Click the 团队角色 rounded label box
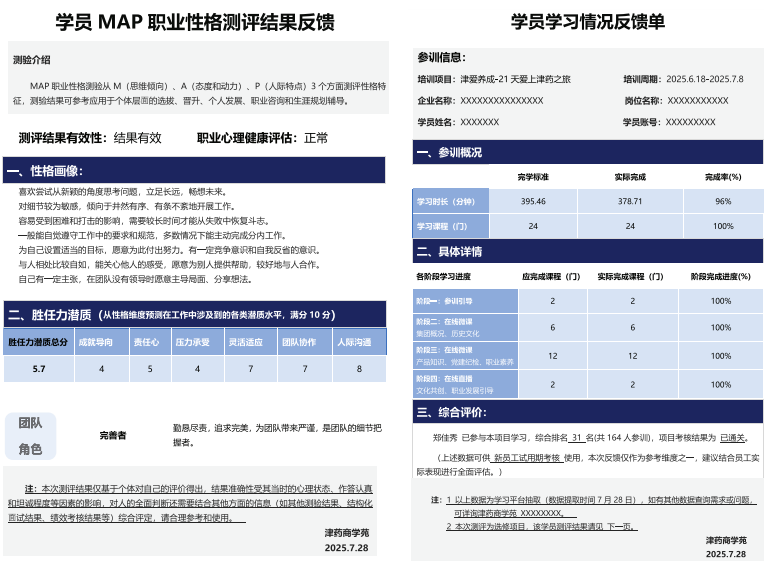 (31, 436)
